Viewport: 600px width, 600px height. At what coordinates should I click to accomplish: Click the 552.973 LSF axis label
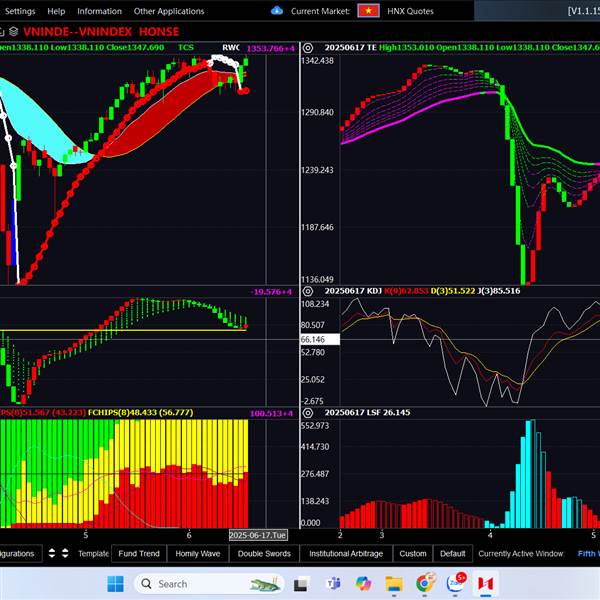click(x=315, y=426)
